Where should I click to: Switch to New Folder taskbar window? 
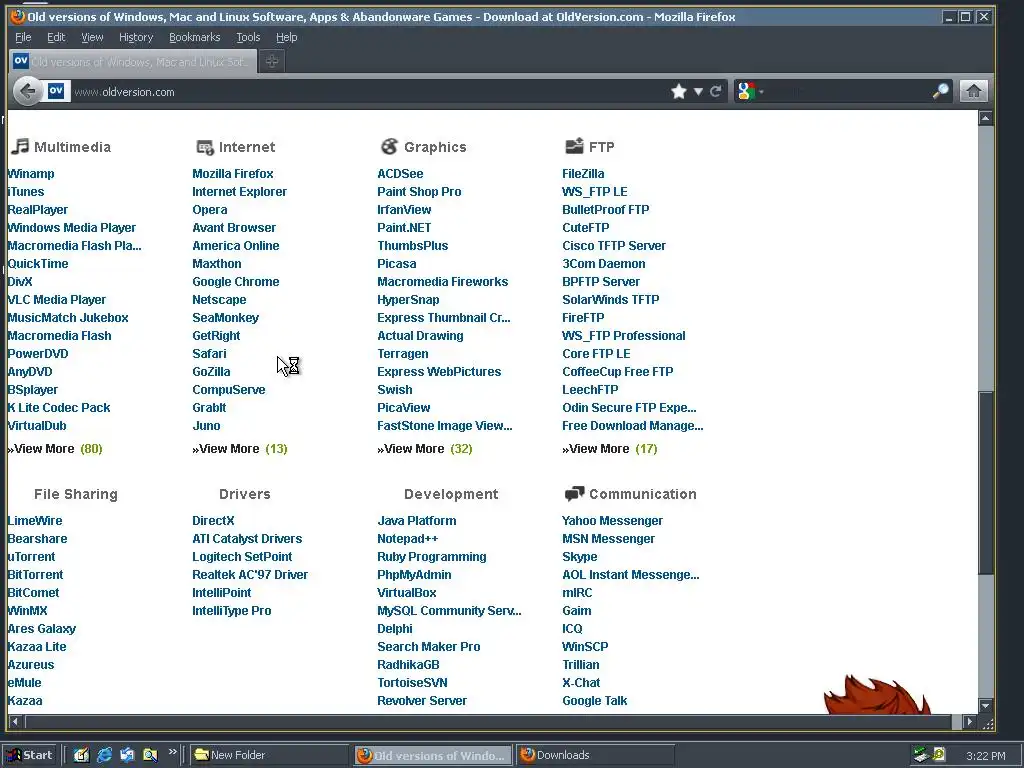(270, 755)
